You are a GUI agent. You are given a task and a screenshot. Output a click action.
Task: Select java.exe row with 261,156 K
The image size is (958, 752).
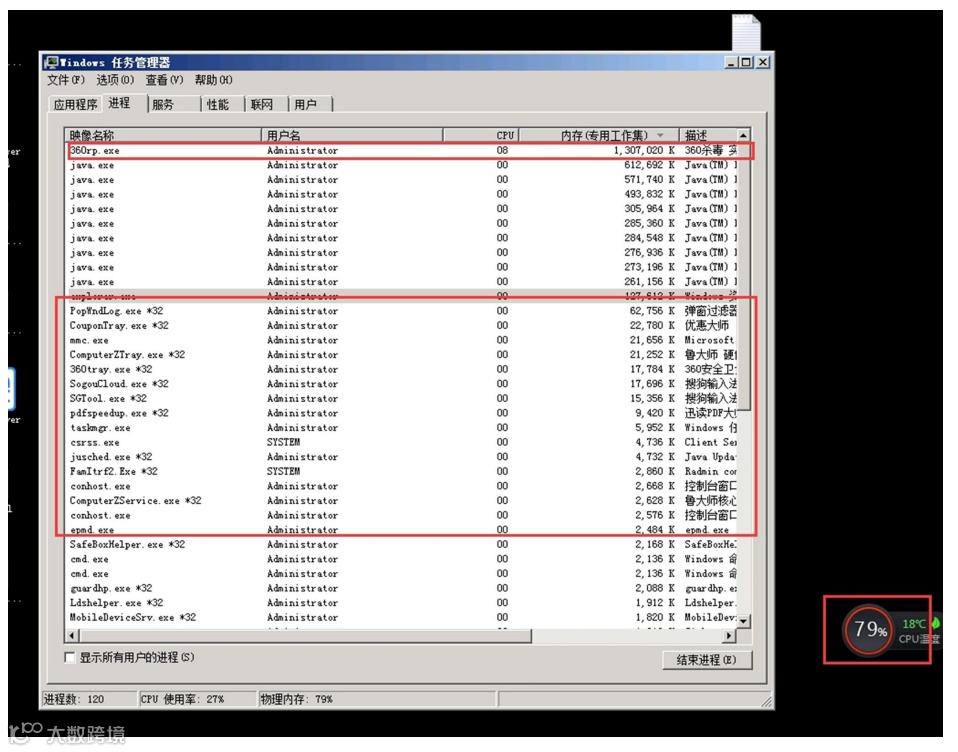[401, 282]
